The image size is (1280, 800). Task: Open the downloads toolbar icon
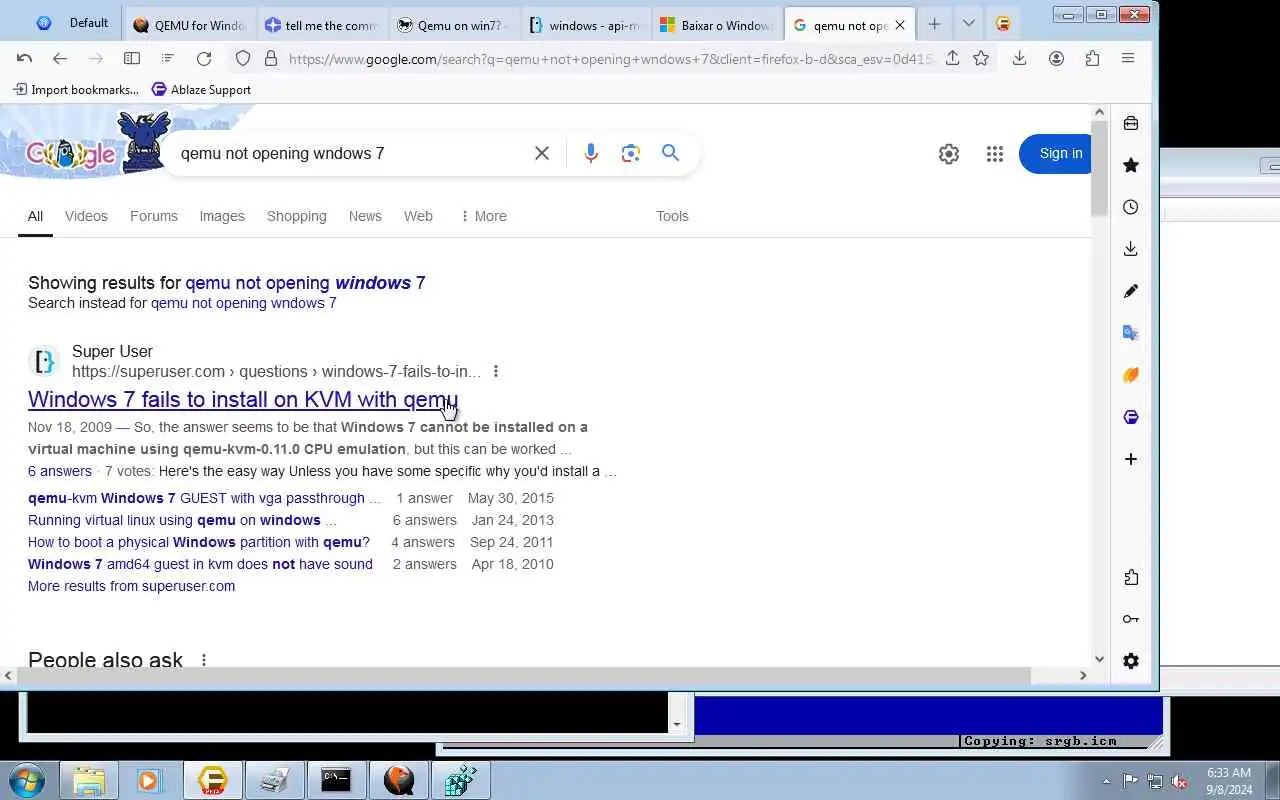tap(1019, 59)
